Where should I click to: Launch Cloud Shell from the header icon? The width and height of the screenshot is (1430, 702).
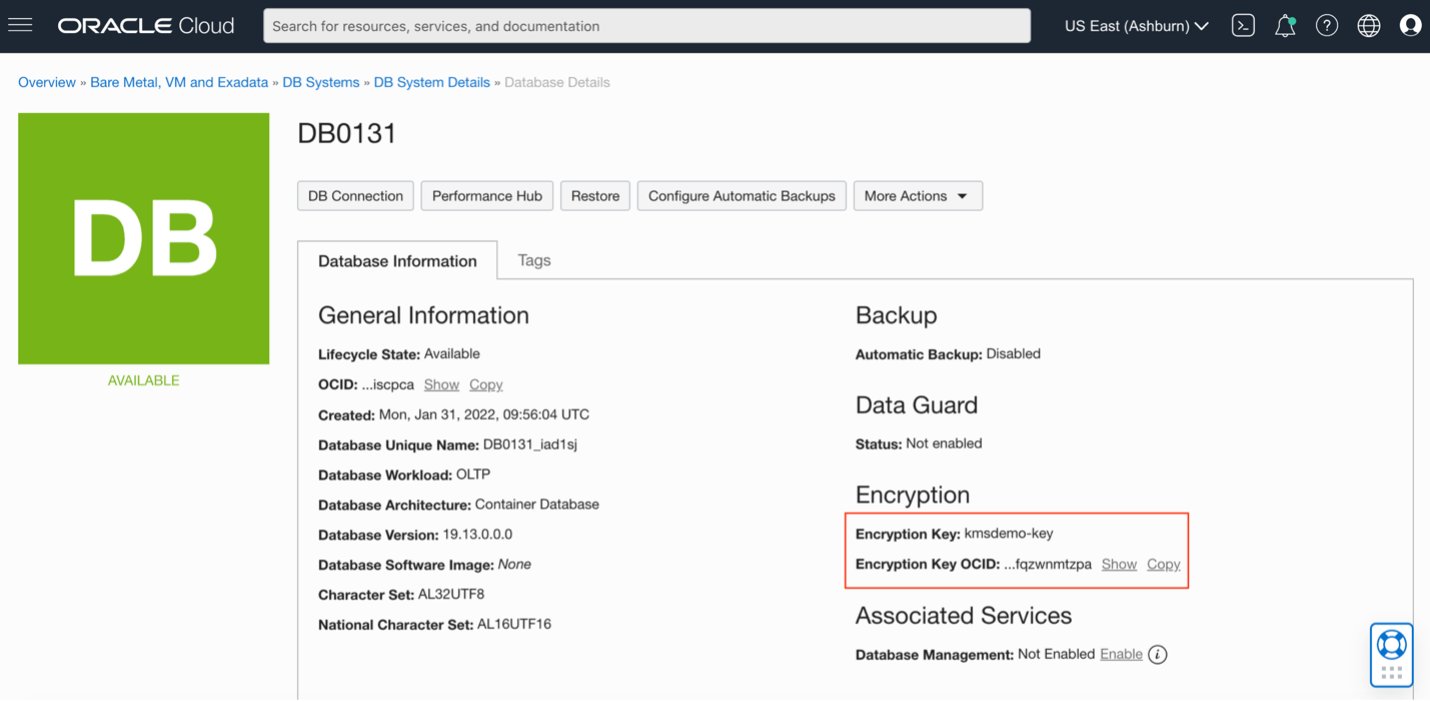1243,26
